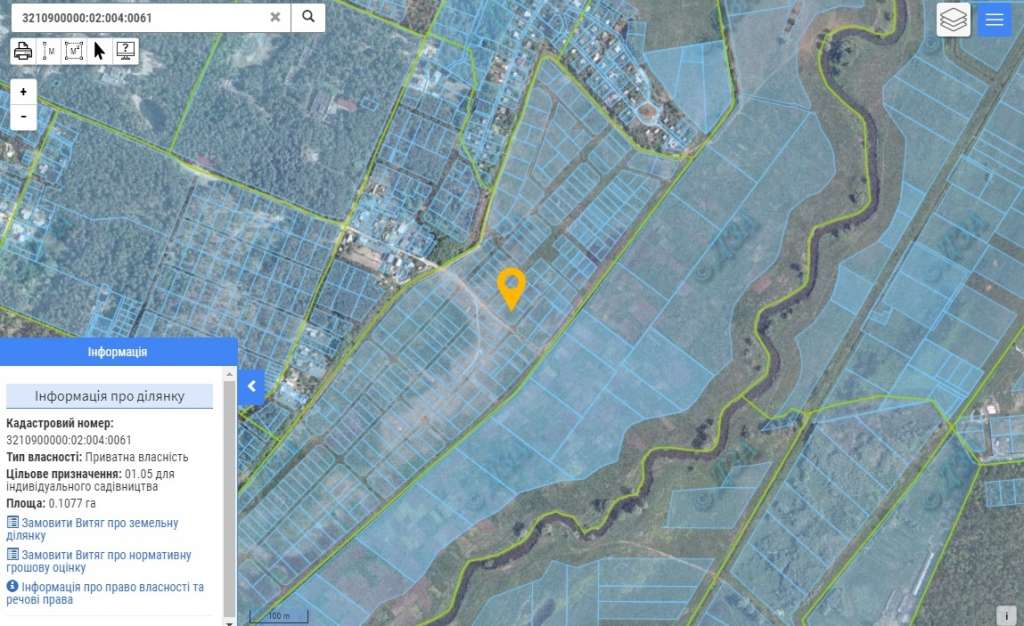Collapse the information side panel
Screen dimensions: 1024x626
pyautogui.click(x=251, y=386)
